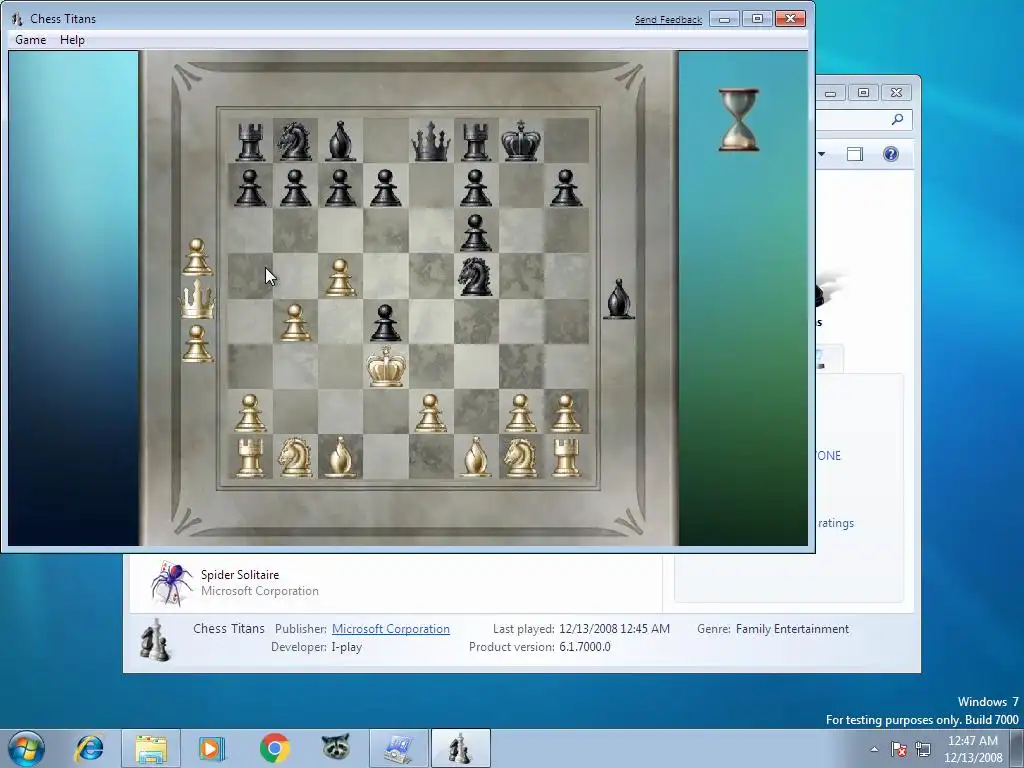Open the Help menu

72,40
